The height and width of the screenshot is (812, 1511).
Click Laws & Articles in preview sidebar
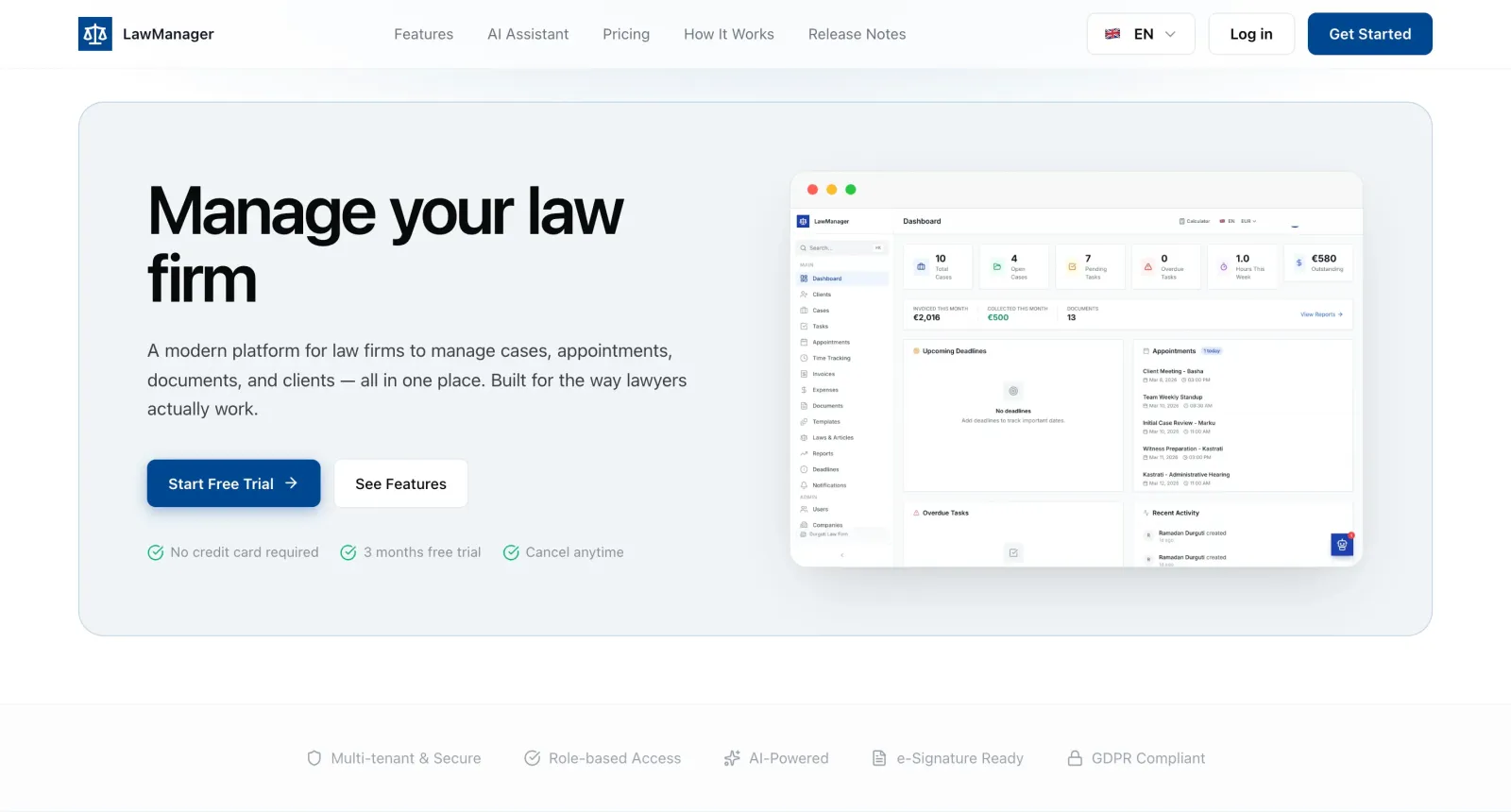pyautogui.click(x=842, y=437)
